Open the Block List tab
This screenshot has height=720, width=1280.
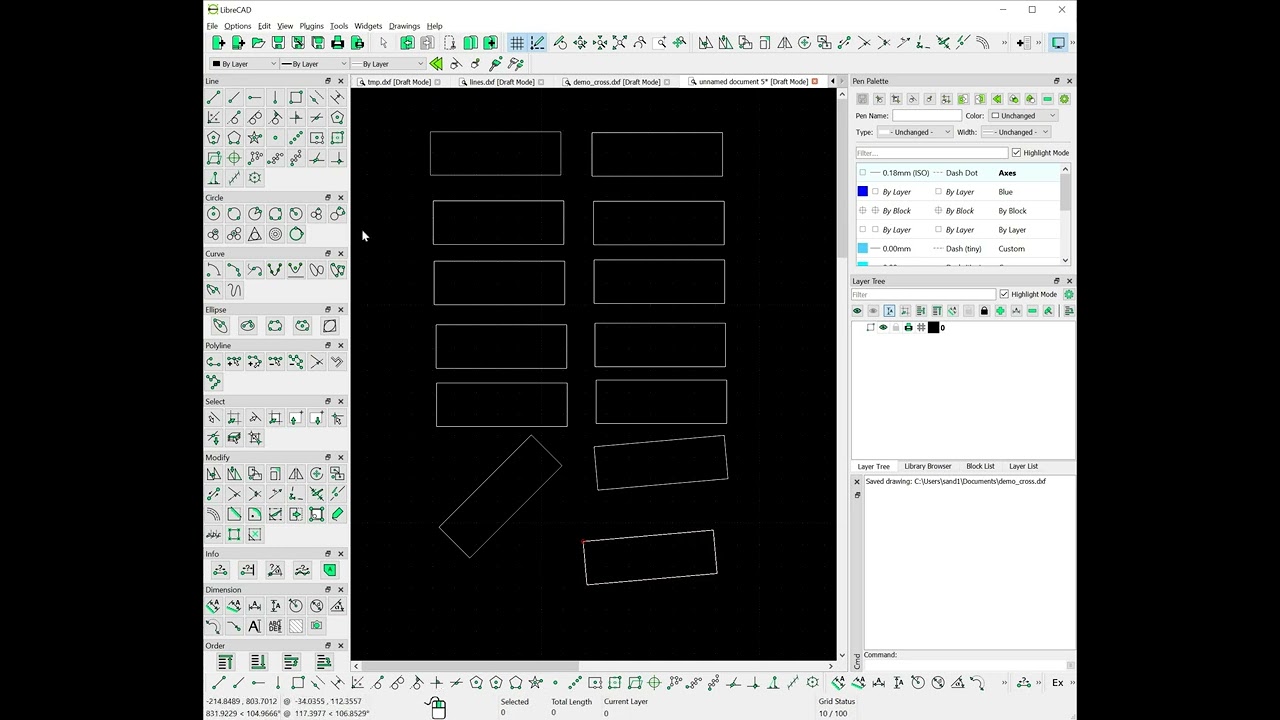(x=980, y=466)
